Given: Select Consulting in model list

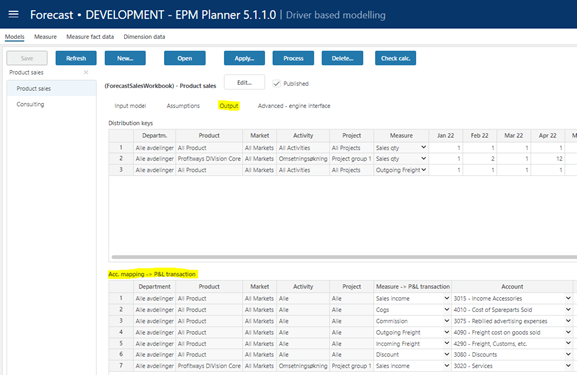Looking at the screenshot, I should coord(52,105).
